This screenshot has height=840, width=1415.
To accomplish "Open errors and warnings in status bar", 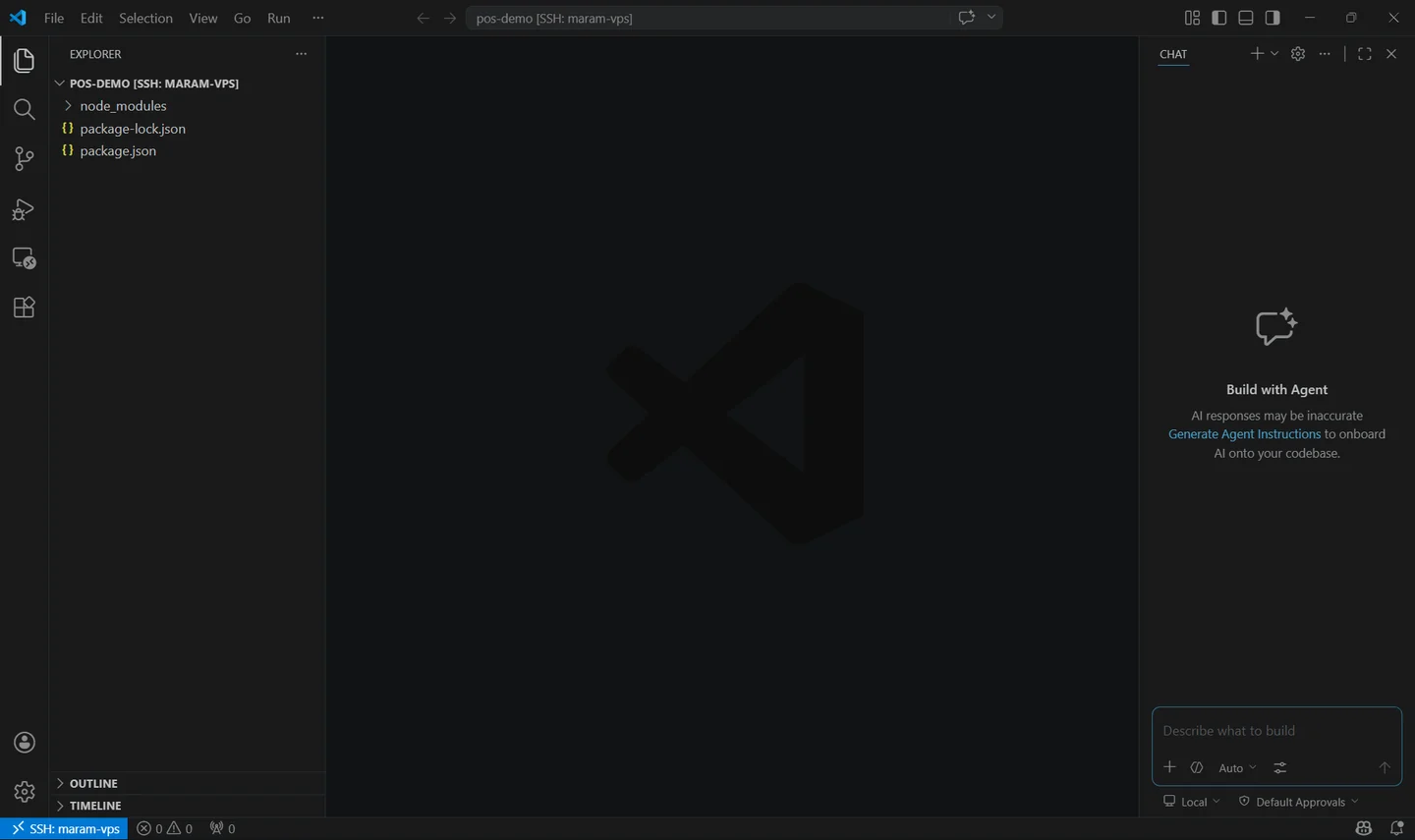I will pos(164,828).
